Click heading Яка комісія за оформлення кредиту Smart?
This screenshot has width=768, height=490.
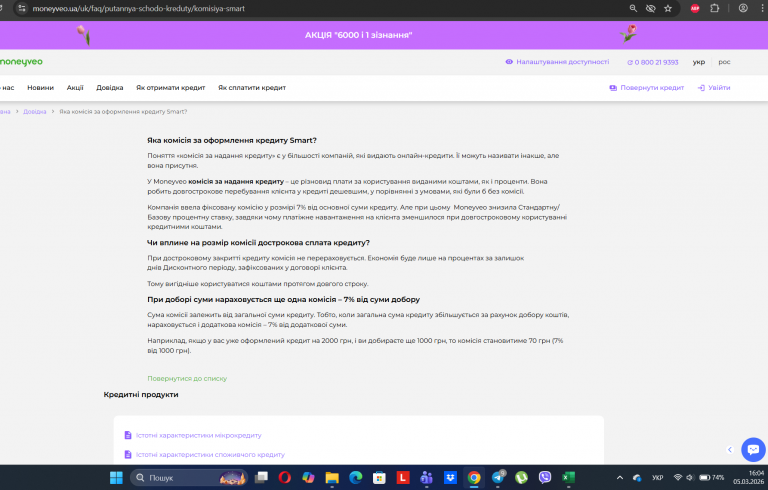tap(232, 140)
